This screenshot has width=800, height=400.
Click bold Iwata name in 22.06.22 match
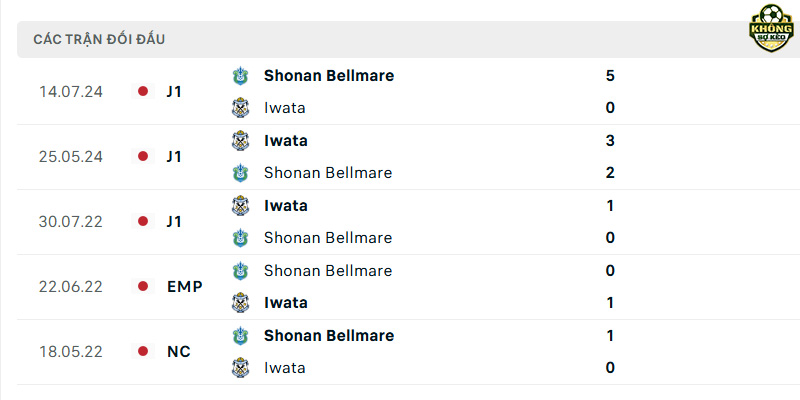(x=286, y=303)
